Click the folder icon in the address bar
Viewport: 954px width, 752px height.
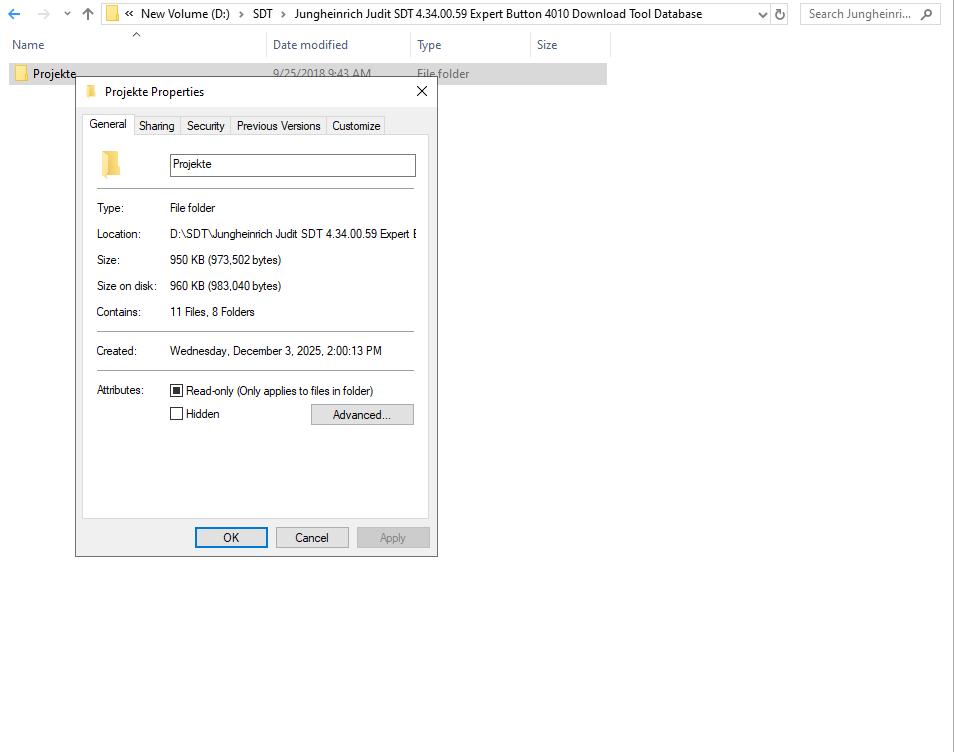(x=110, y=14)
